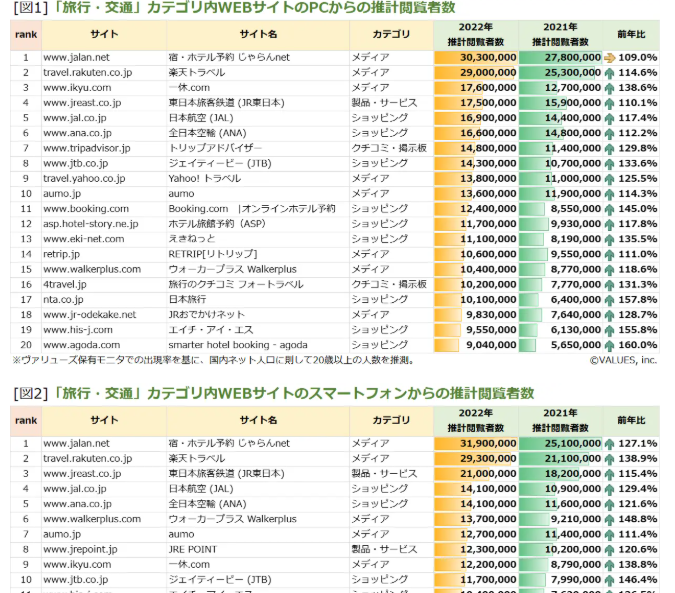This screenshot has height=593, width=675.
Task: Click the green up arrow beside 129.8%
Action: 610,148
